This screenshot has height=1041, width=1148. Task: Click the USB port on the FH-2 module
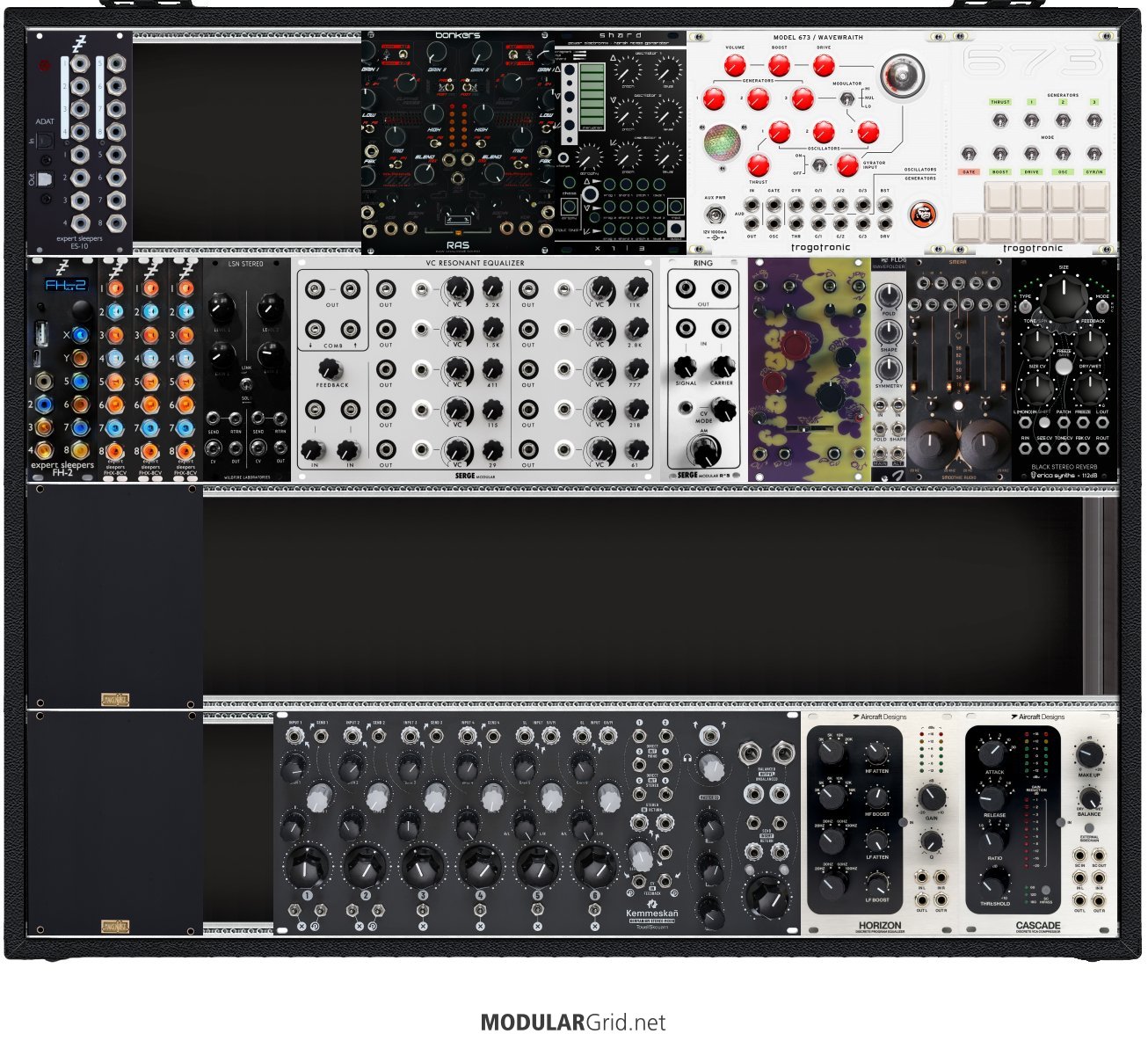[x=43, y=333]
